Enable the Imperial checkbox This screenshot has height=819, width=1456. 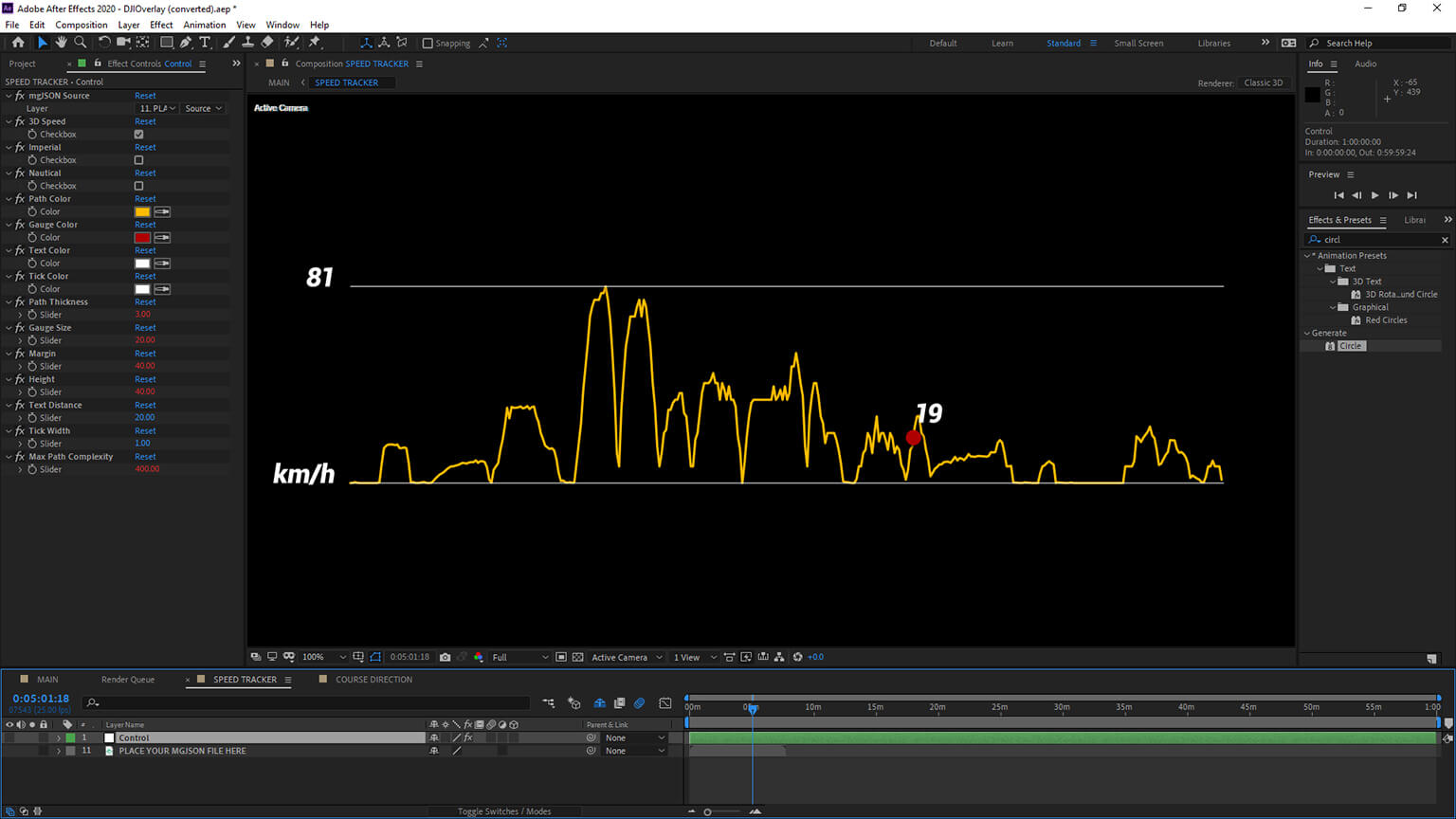point(139,160)
